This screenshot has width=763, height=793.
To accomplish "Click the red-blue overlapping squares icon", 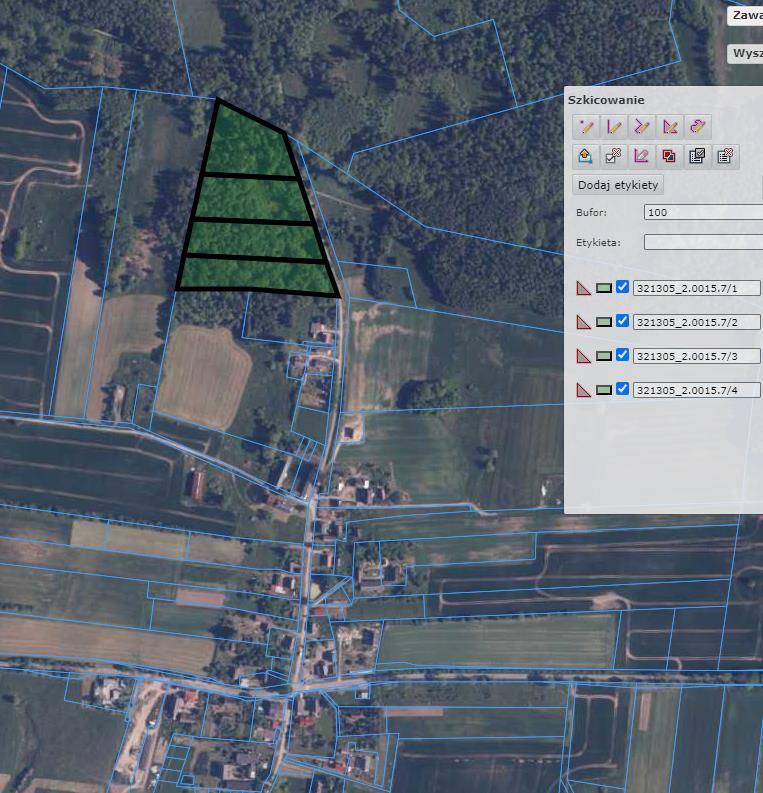I will [x=670, y=156].
